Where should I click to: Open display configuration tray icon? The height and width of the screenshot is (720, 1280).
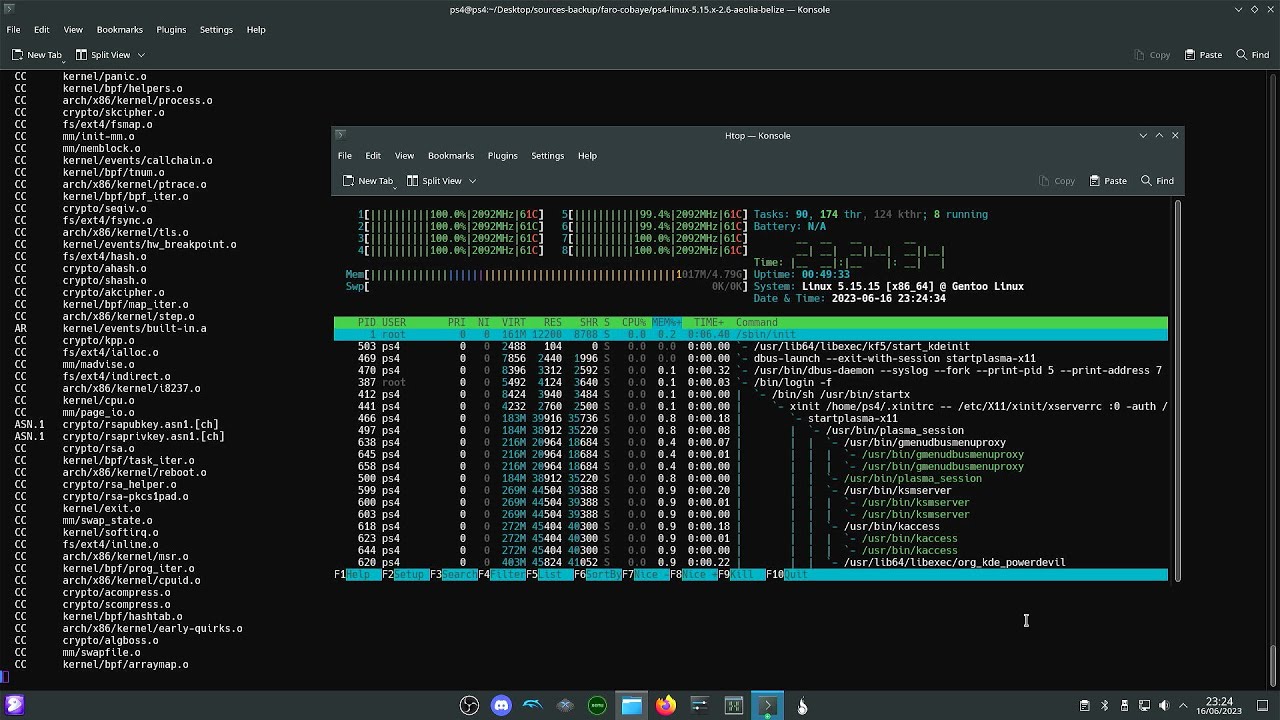click(x=1144, y=706)
